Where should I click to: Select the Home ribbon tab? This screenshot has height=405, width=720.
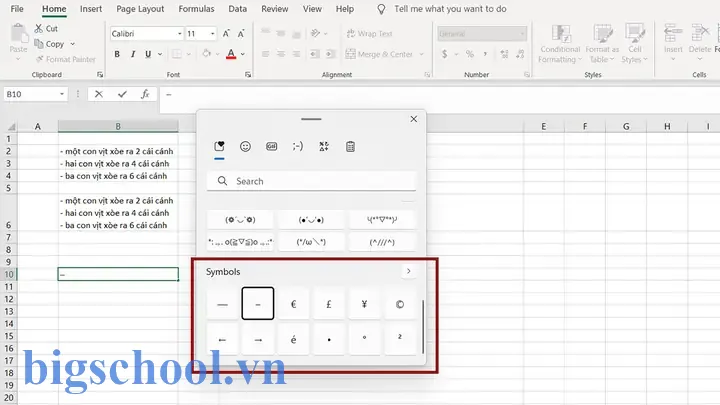(54, 9)
